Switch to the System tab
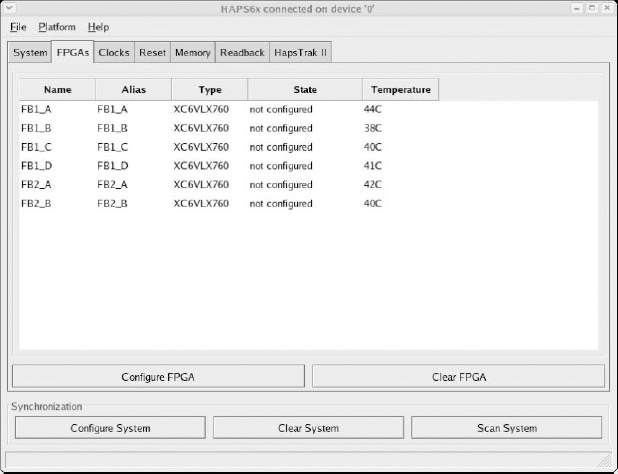The height and width of the screenshot is (474, 618). 30,52
